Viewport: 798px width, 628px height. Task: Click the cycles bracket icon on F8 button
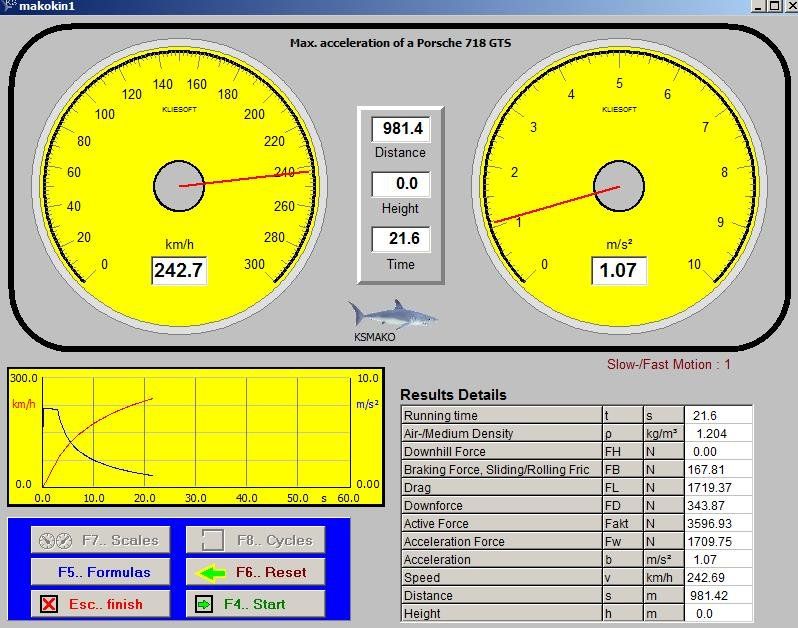[x=213, y=540]
